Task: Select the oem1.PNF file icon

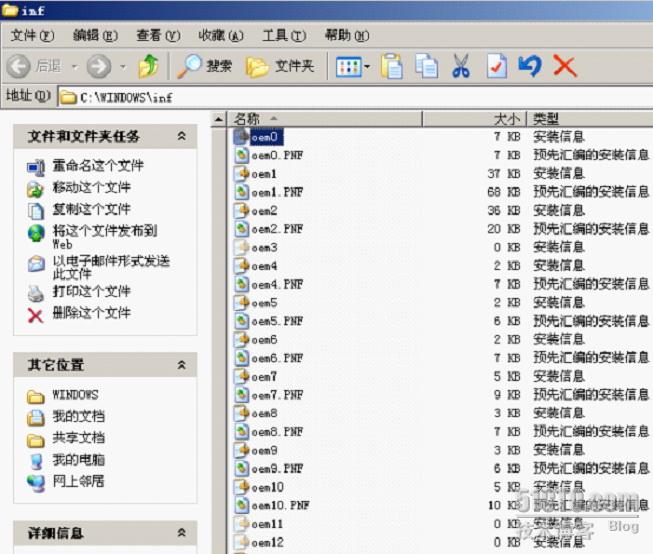Action: (x=242, y=192)
